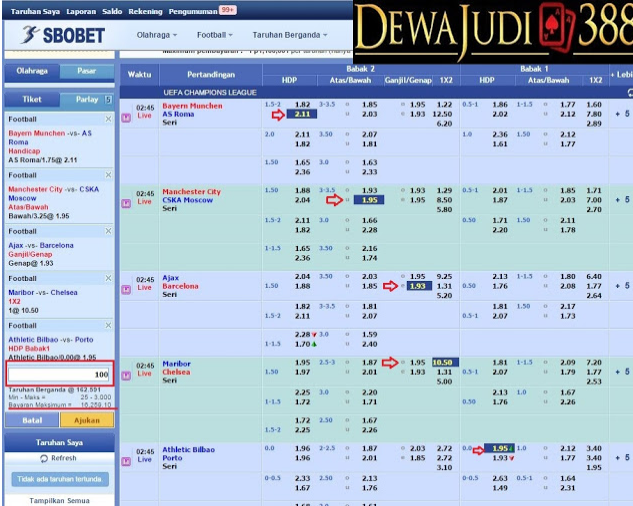Click Chelsea 1X2 odds 1.31 in Maribor row
The image size is (633, 506).
tap(444, 372)
